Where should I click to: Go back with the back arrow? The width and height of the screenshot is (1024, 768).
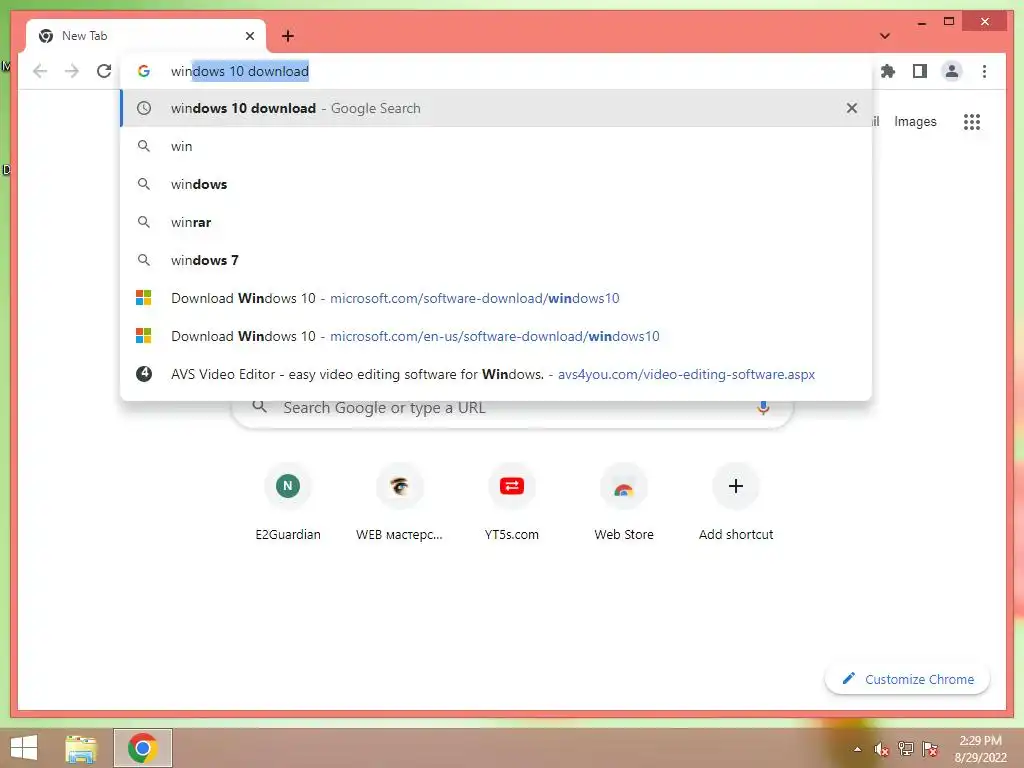click(40, 71)
